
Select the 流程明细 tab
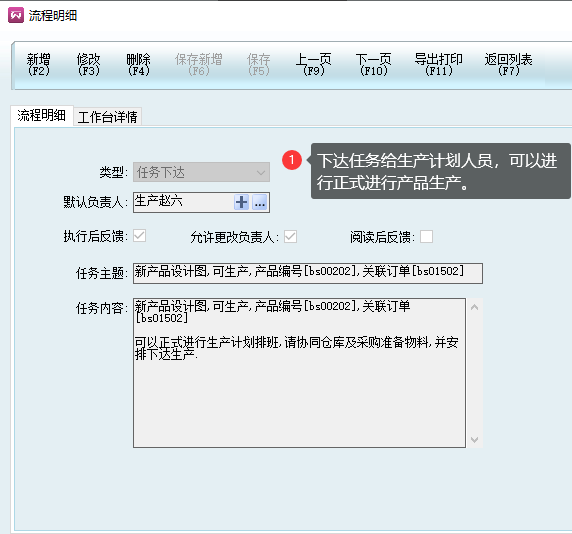[x=42, y=115]
